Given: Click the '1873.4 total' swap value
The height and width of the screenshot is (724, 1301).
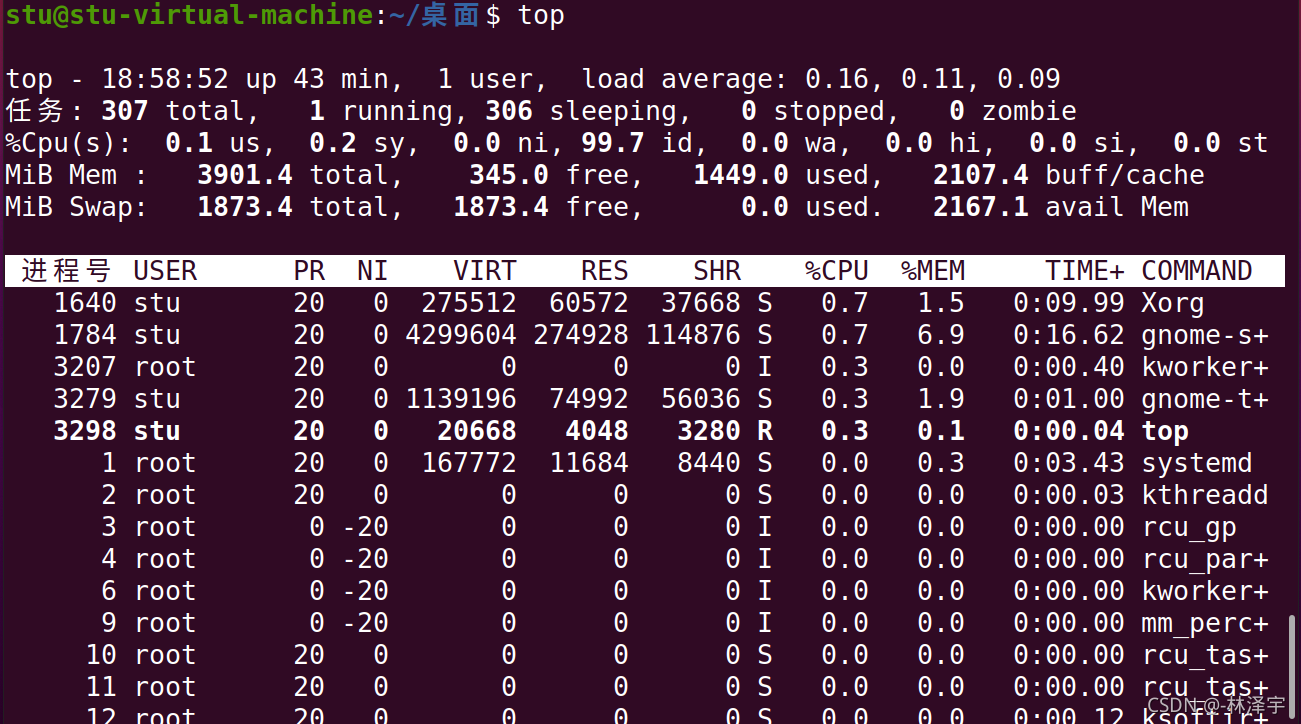Looking at the screenshot, I should [300, 207].
